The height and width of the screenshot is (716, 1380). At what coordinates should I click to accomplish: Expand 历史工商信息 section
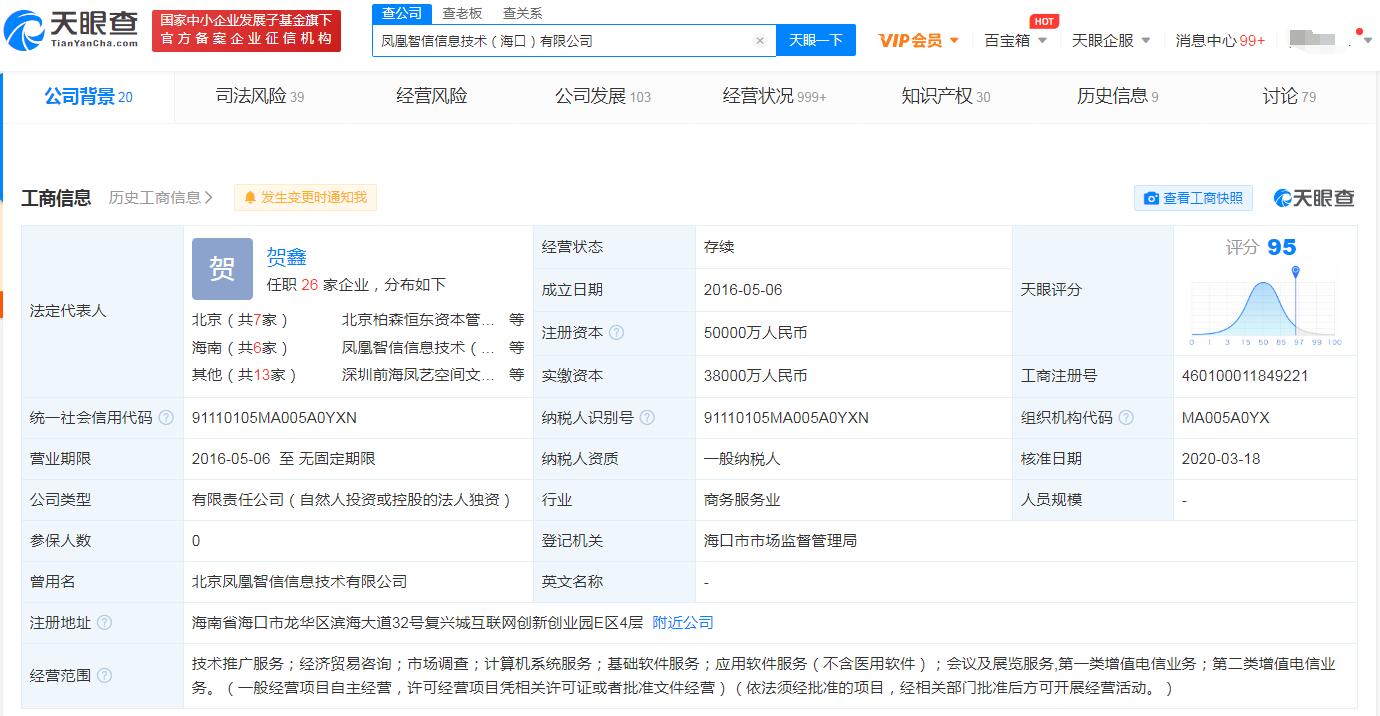[160, 198]
